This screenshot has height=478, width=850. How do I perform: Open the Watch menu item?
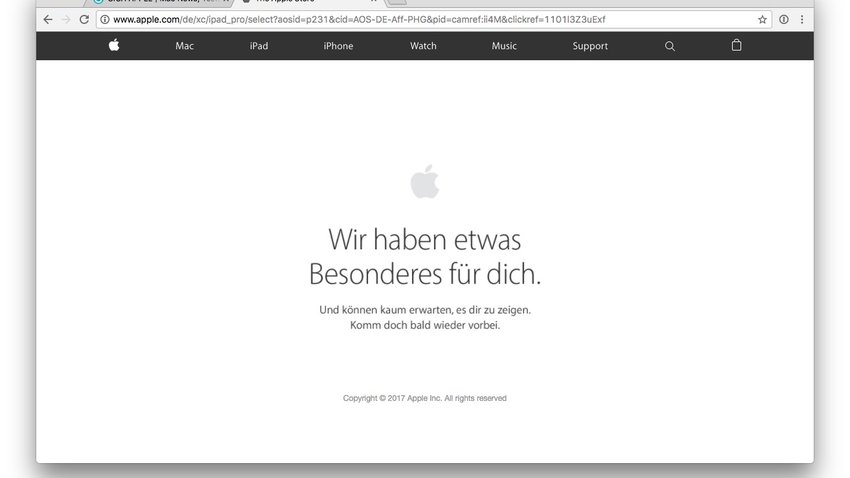(423, 46)
